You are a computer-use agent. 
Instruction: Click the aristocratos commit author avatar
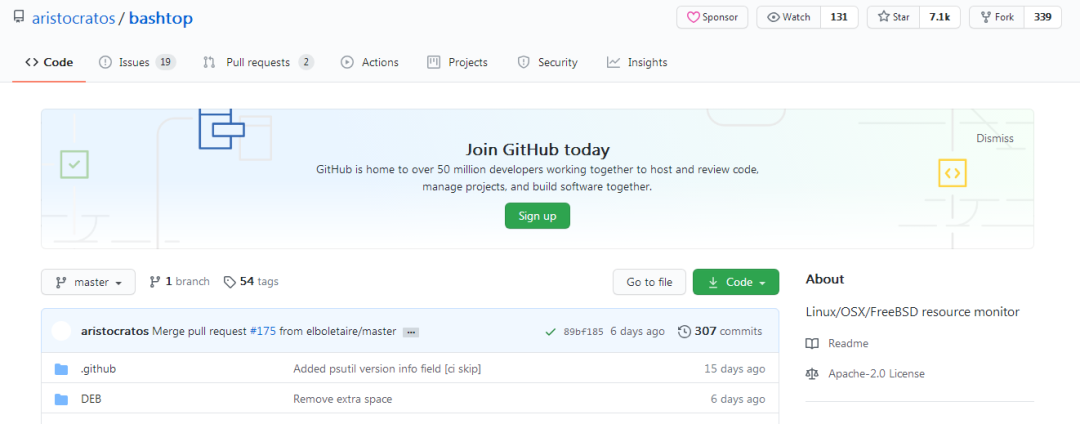(61, 331)
